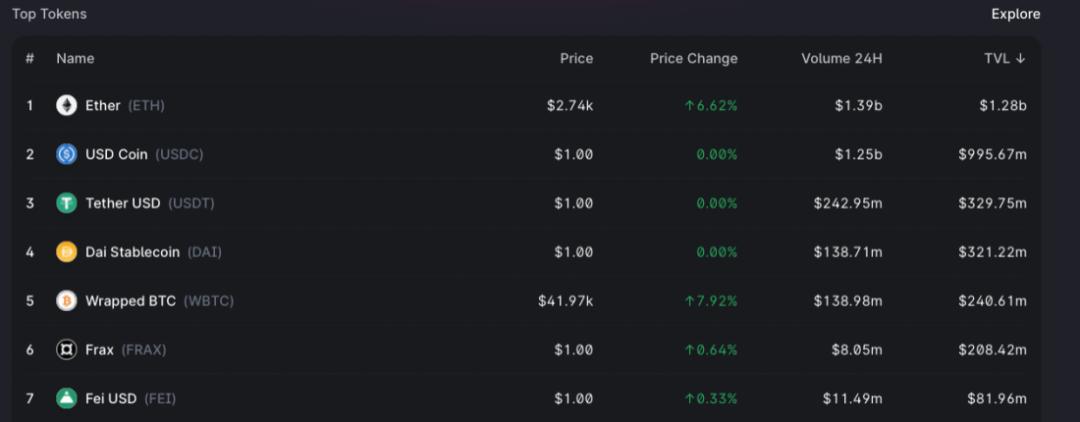Click the Tether USD logo icon

pyautogui.click(x=66, y=203)
